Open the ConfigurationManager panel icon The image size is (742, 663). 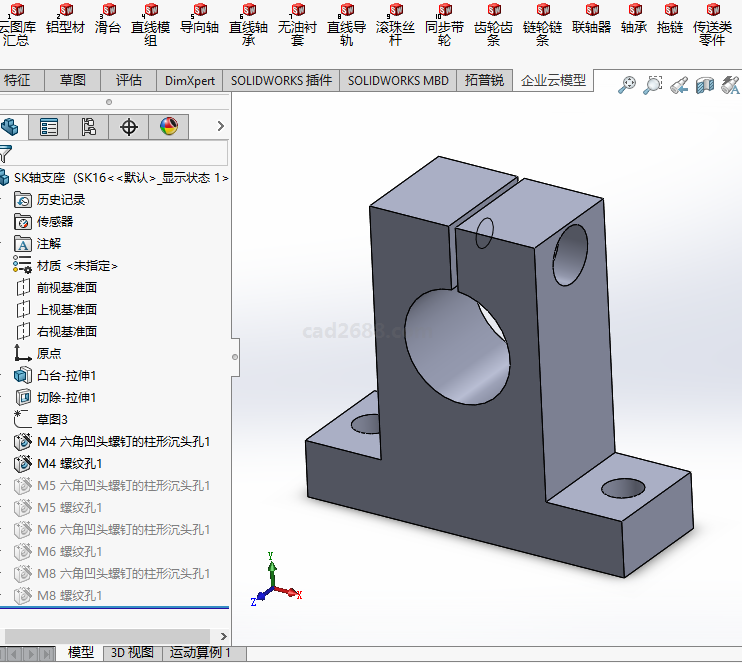pyautogui.click(x=89, y=127)
